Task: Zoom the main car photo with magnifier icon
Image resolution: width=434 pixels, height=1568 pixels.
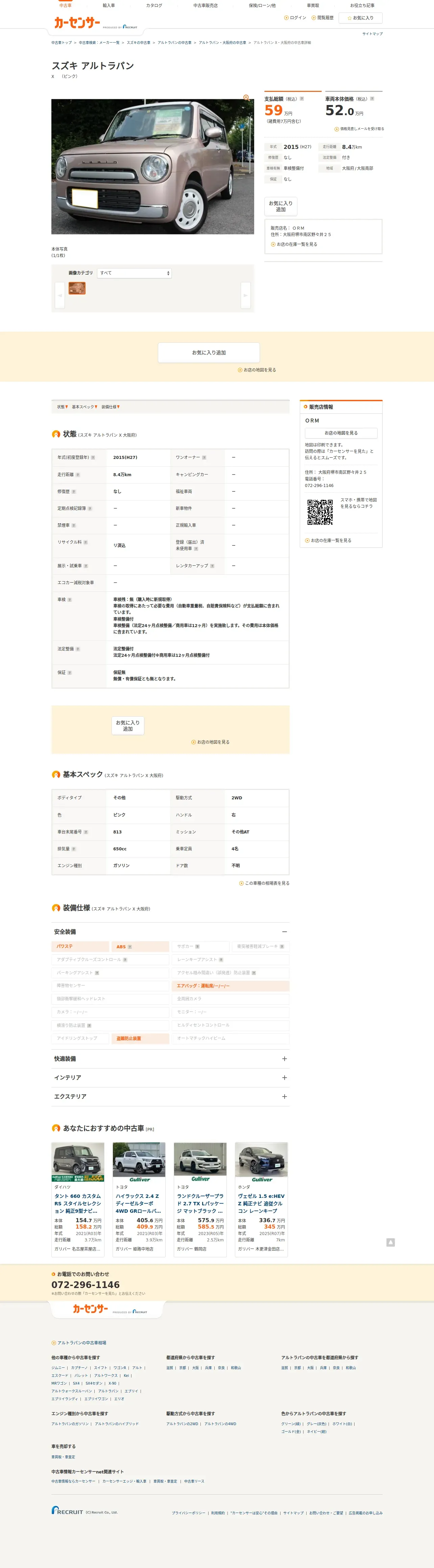Action: tap(246, 97)
